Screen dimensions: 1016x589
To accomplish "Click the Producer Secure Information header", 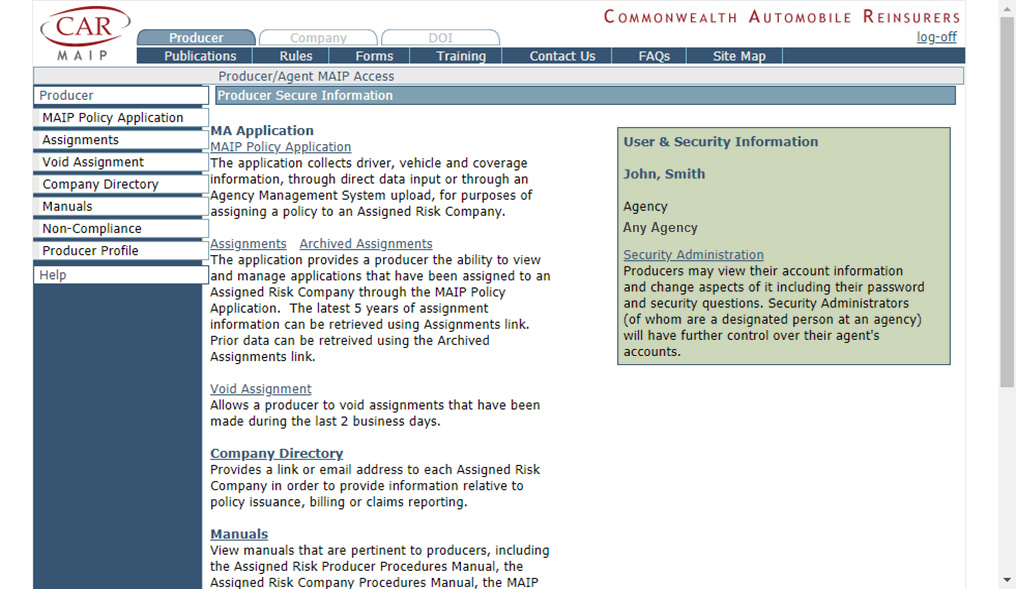I will pyautogui.click(x=584, y=95).
